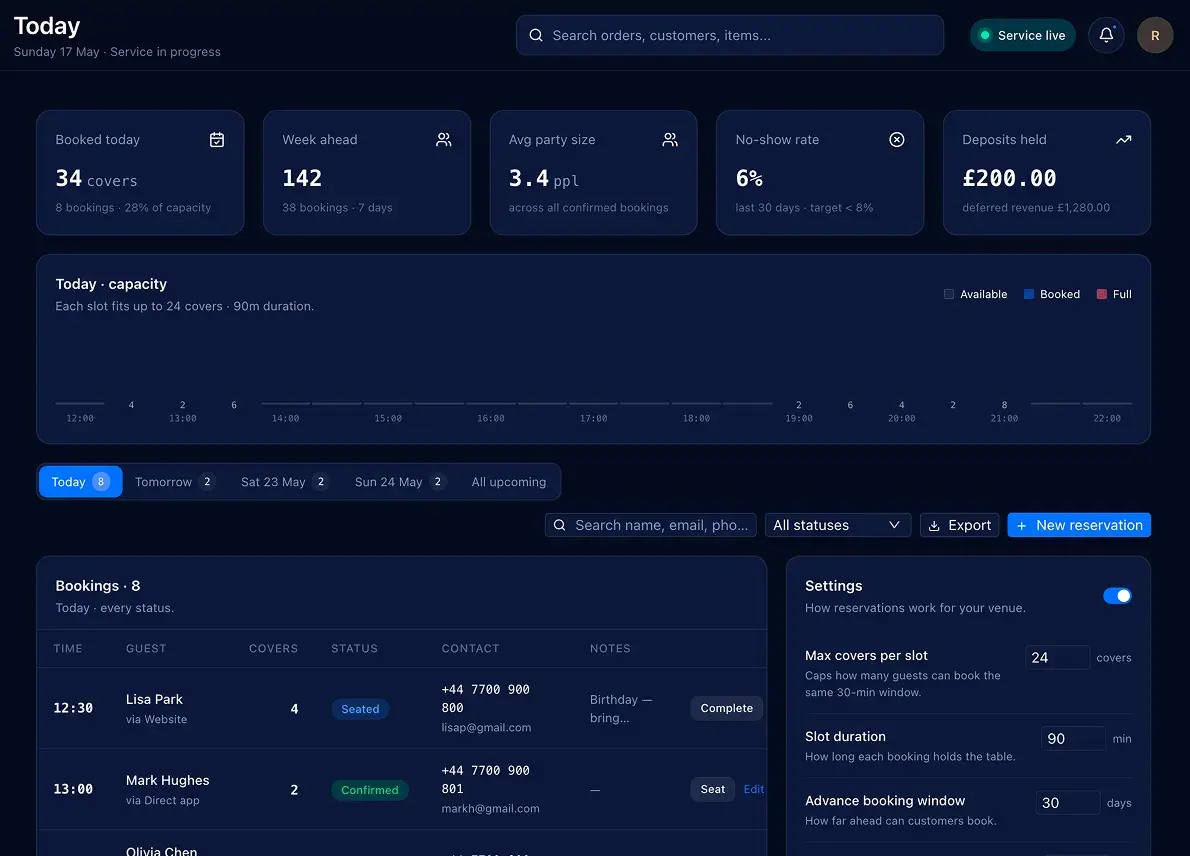Viewport: 1190px width, 856px height.
Task: Mark Lisa Park's booking Complete
Action: [726, 708]
